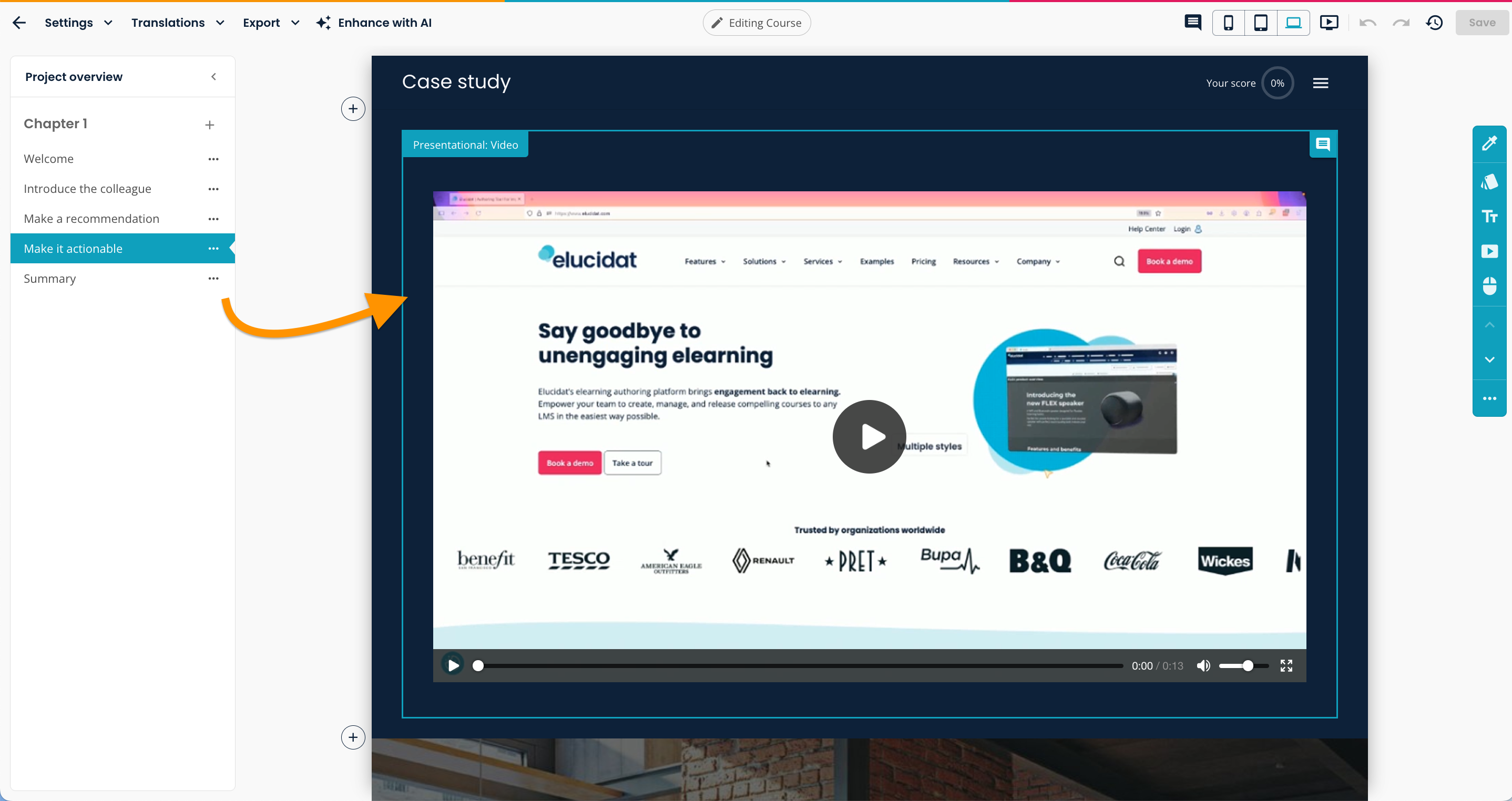Click the edit pencil icon in side toolbar
Image resolution: width=1512 pixels, height=801 pixels.
tap(1490, 144)
